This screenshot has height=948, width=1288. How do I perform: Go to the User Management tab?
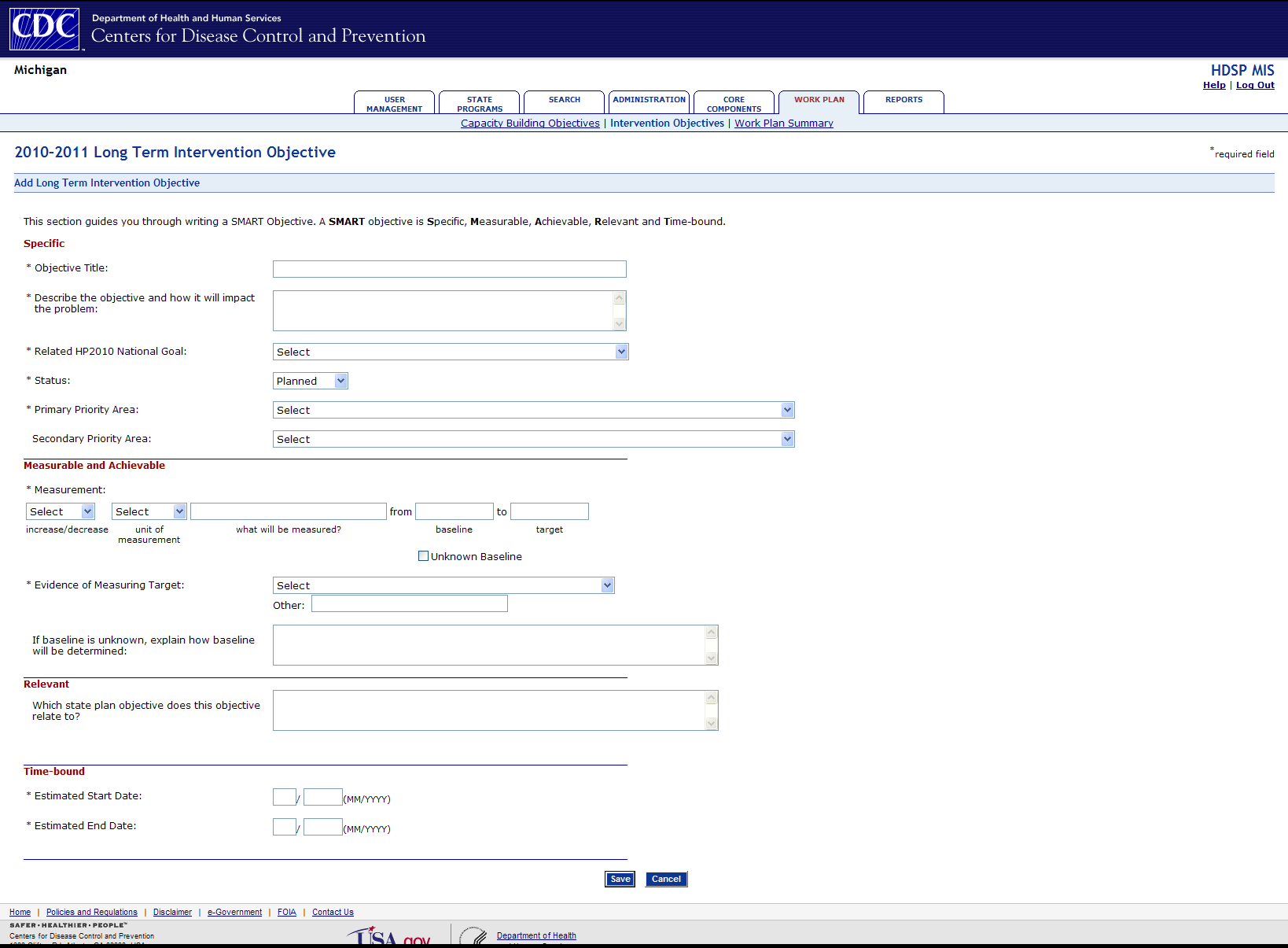394,104
